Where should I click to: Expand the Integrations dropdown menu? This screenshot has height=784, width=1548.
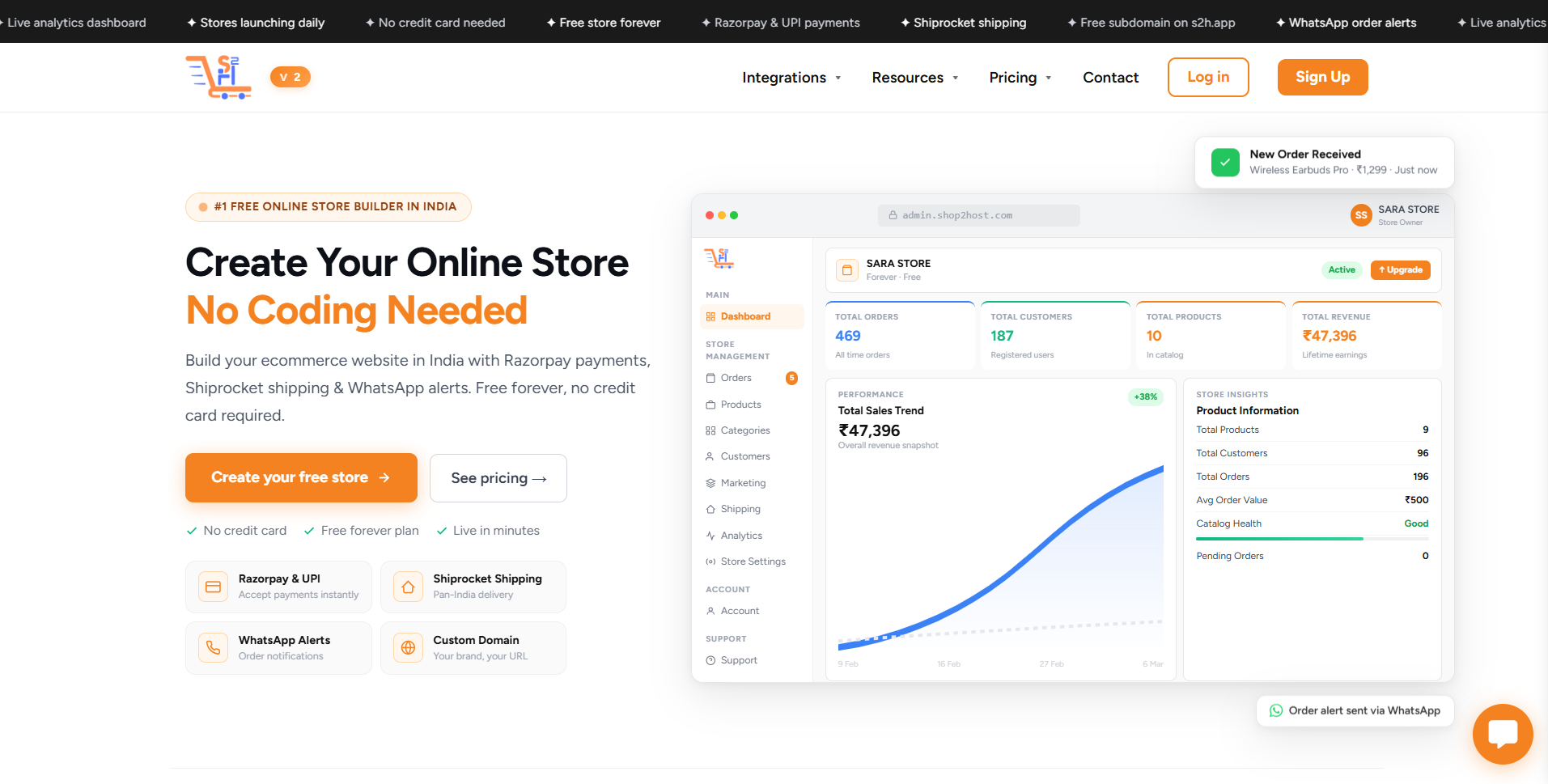click(791, 78)
